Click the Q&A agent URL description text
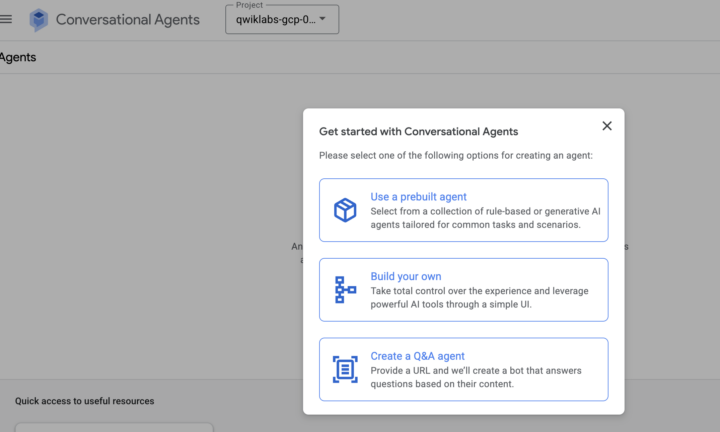The height and width of the screenshot is (432, 720). pyautogui.click(x=476, y=377)
